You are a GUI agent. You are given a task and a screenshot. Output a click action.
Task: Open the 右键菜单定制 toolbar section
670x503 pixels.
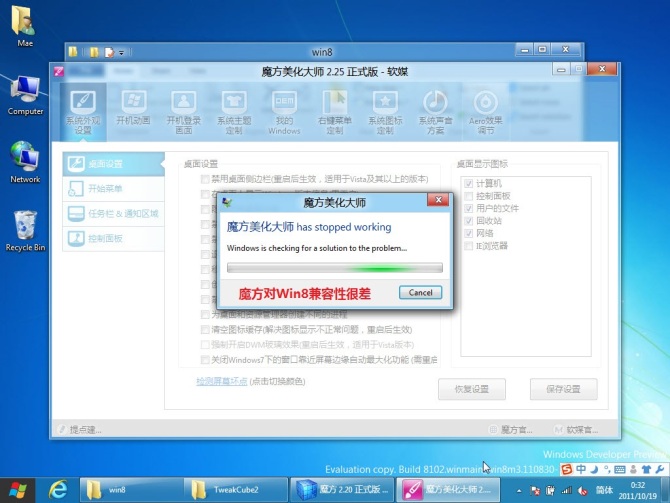pyautogui.click(x=335, y=112)
